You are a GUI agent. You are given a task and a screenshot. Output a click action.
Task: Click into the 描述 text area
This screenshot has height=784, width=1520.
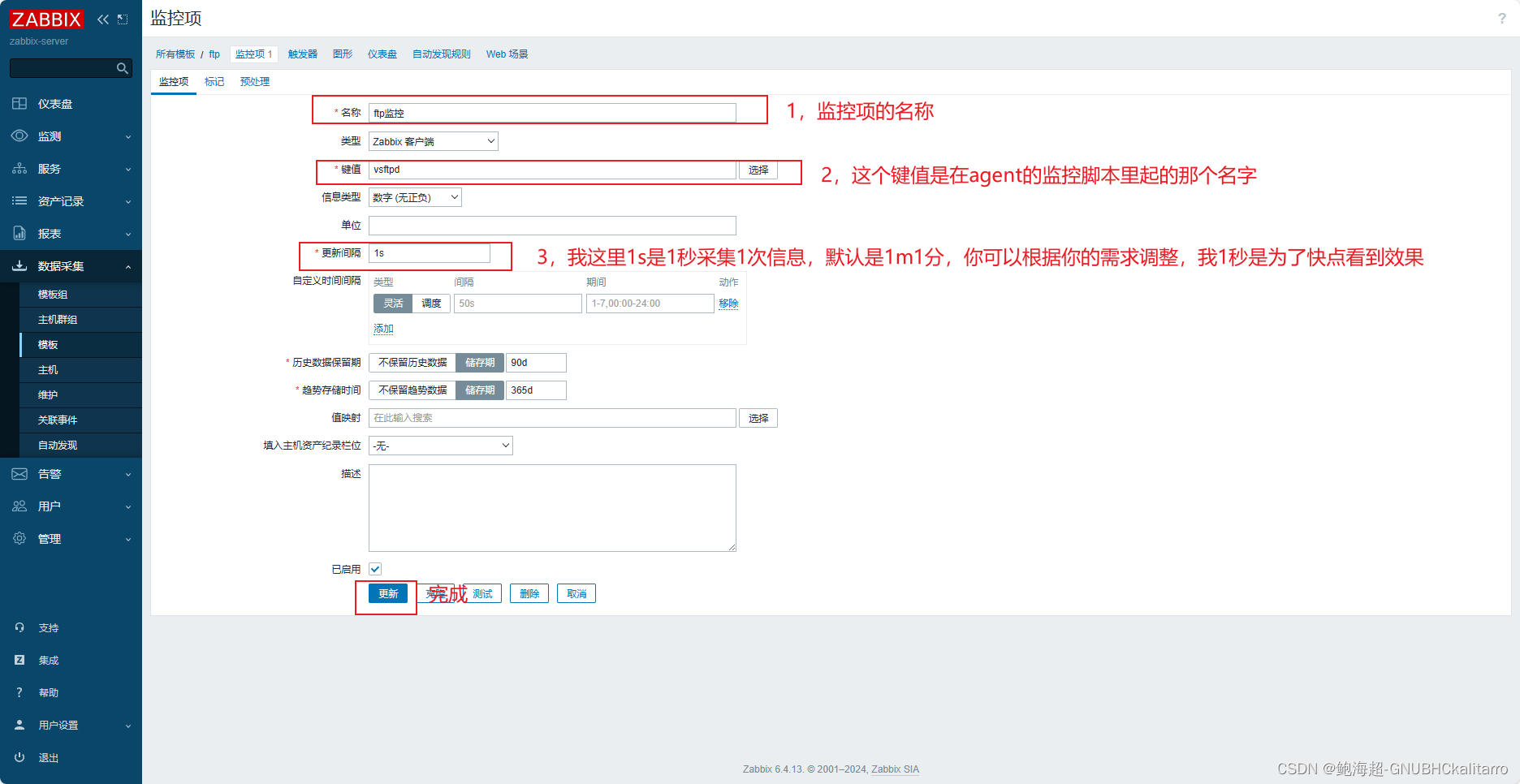coord(552,508)
